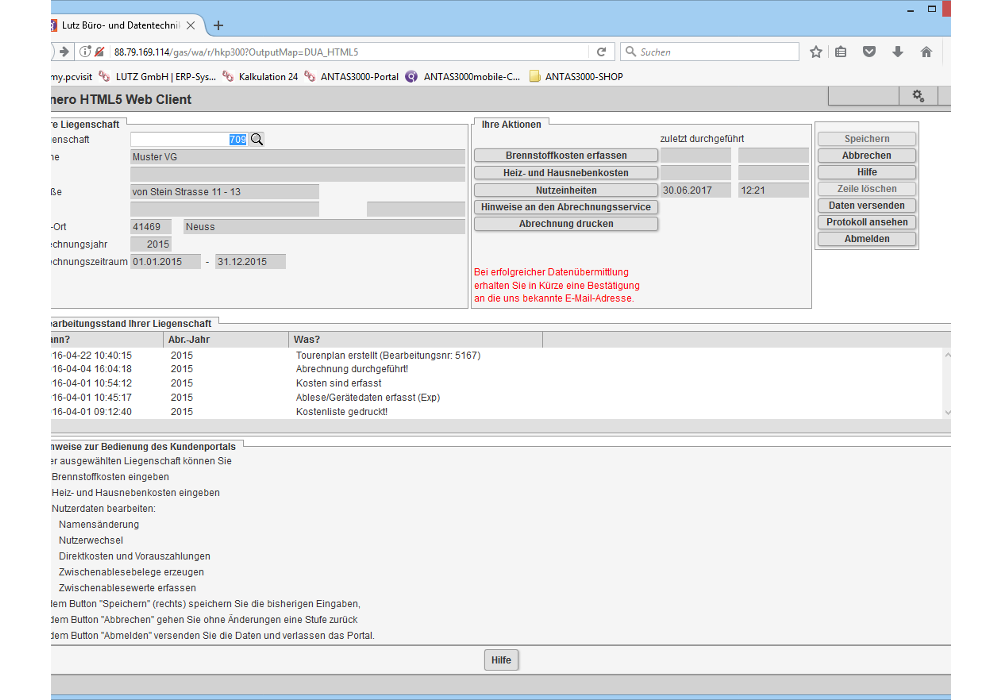Open the Pocket icon in the toolbar
This screenshot has height=700, width=1000.
click(870, 52)
